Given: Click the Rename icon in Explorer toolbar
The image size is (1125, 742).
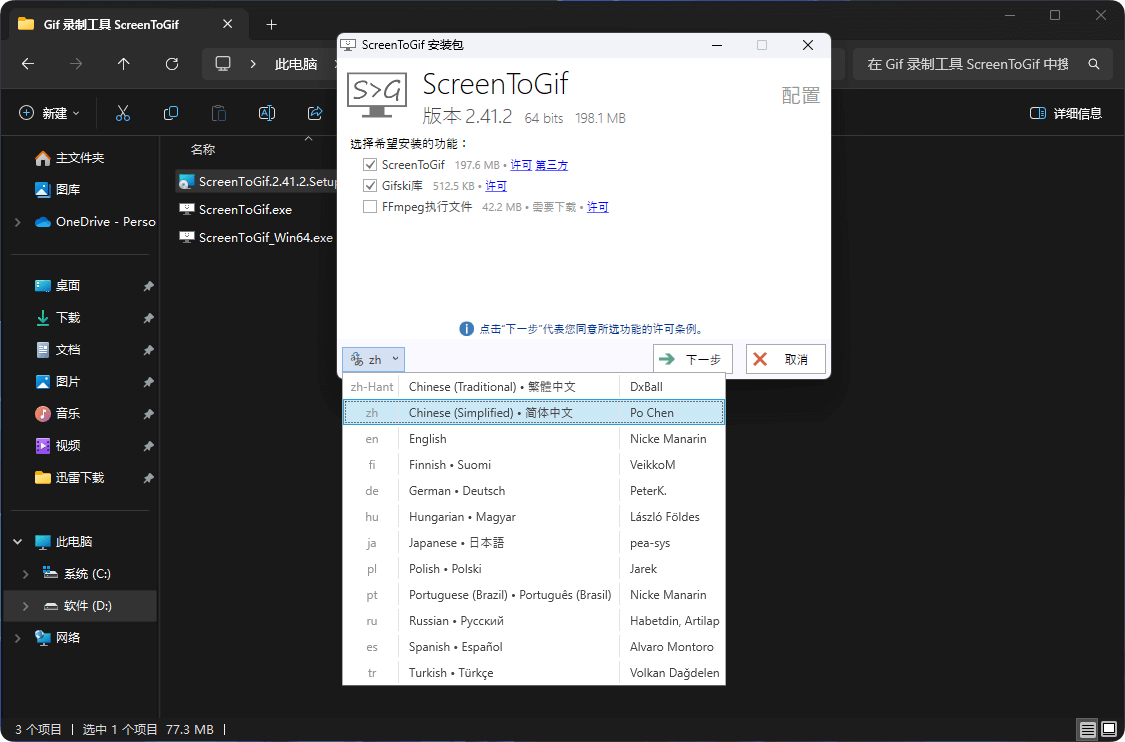Looking at the screenshot, I should (267, 113).
